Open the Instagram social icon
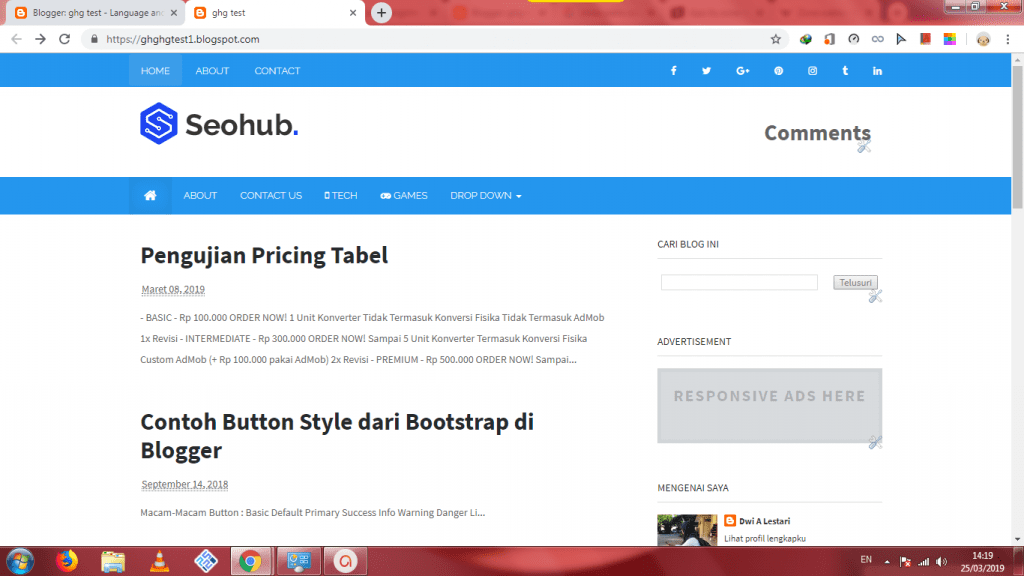This screenshot has height=576, width=1024. pos(812,71)
